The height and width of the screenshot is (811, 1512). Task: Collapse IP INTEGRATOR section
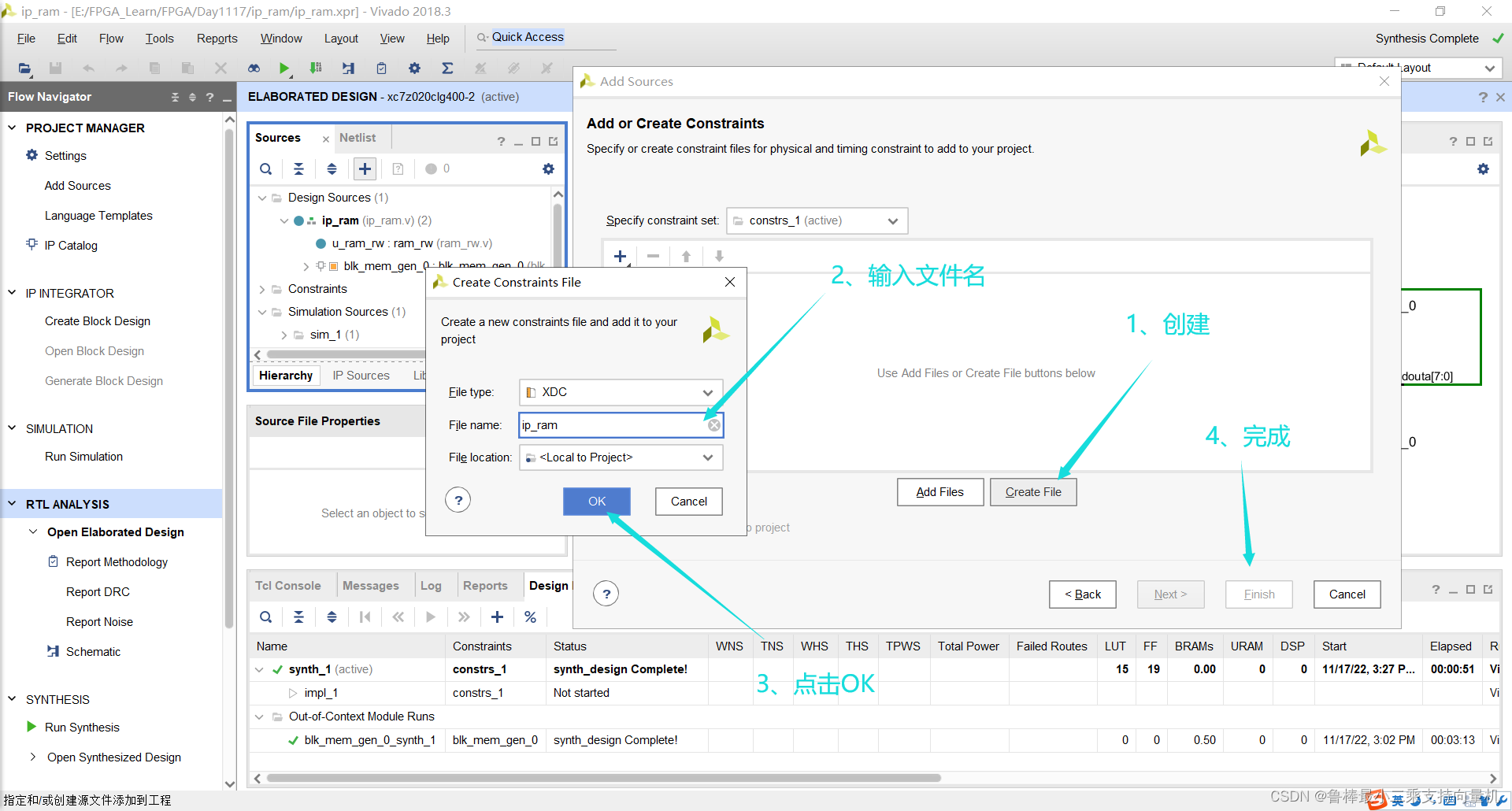point(12,292)
